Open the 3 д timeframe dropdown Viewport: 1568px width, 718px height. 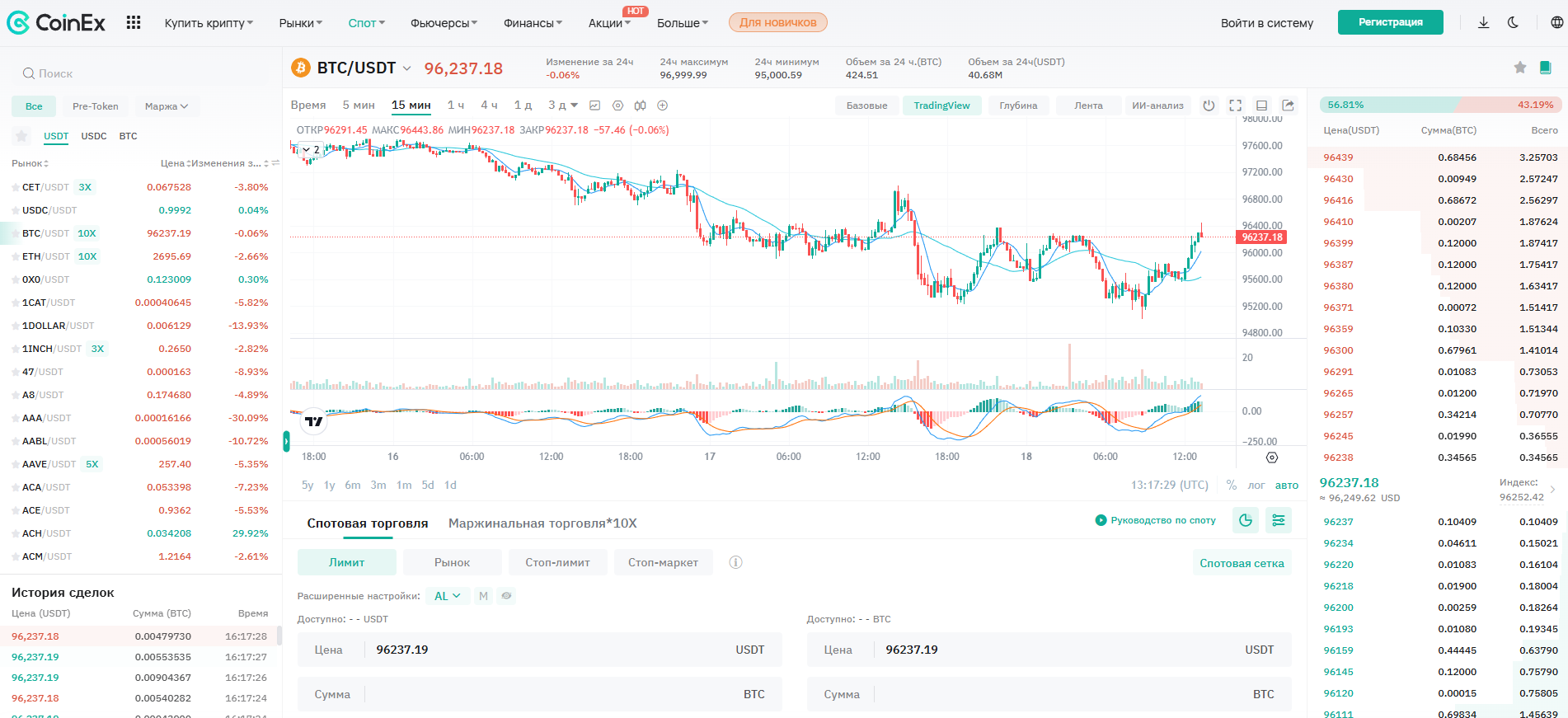click(564, 106)
